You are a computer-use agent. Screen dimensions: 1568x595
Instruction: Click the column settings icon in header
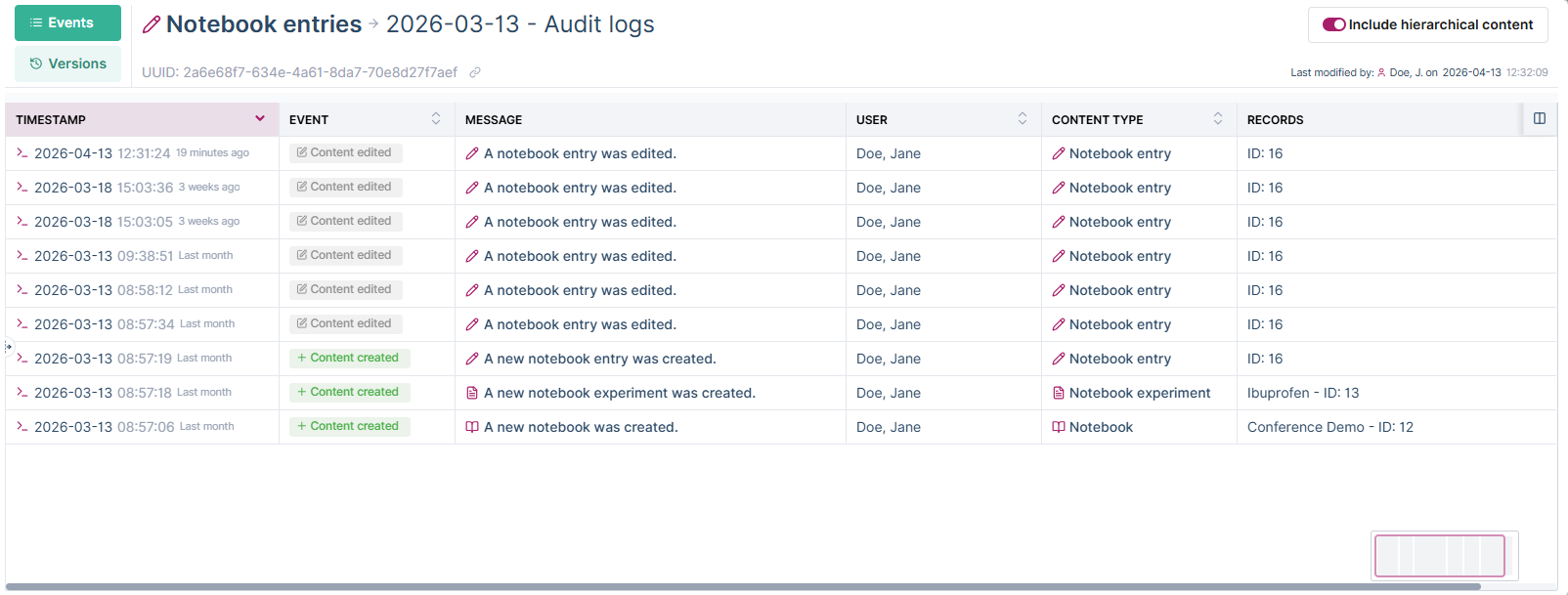tap(1540, 119)
